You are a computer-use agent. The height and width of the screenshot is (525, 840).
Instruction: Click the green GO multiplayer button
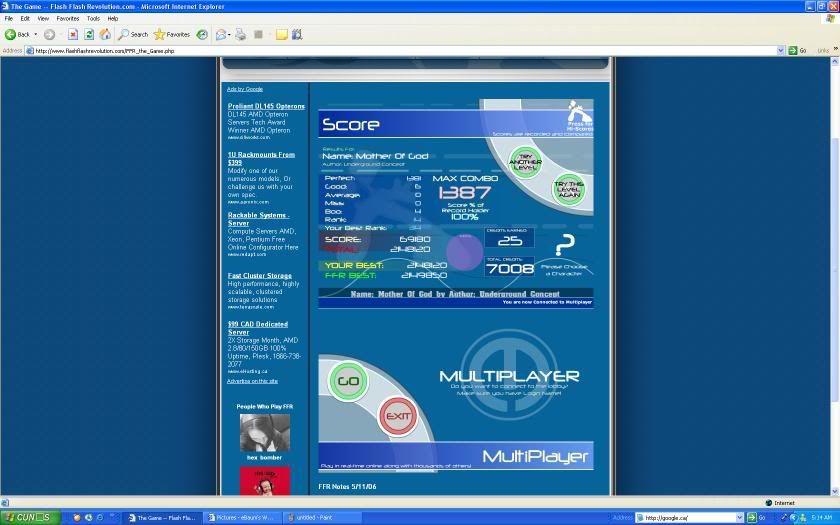[x=348, y=381]
